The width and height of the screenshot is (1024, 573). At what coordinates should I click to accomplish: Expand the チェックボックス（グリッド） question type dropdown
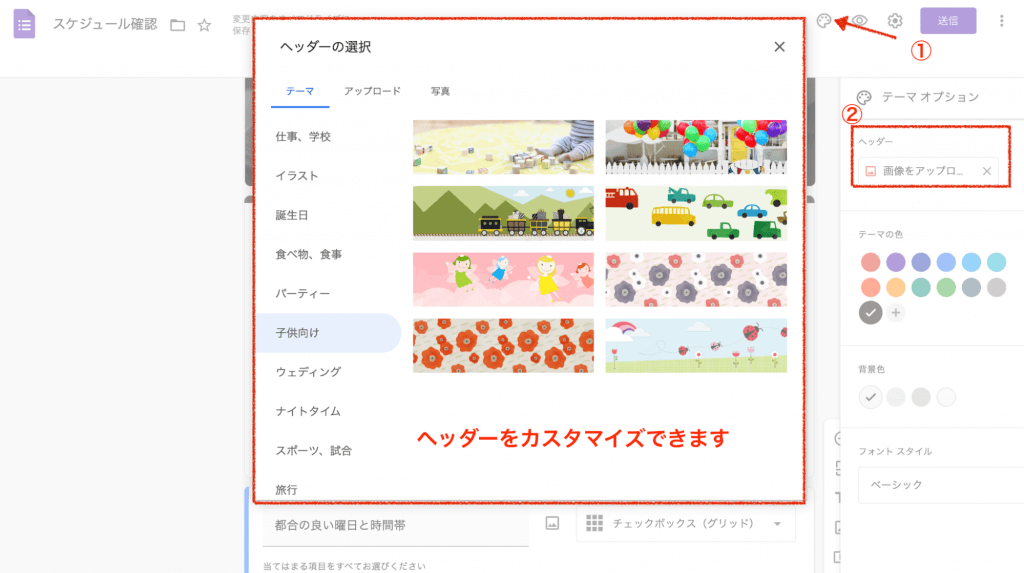(x=685, y=523)
